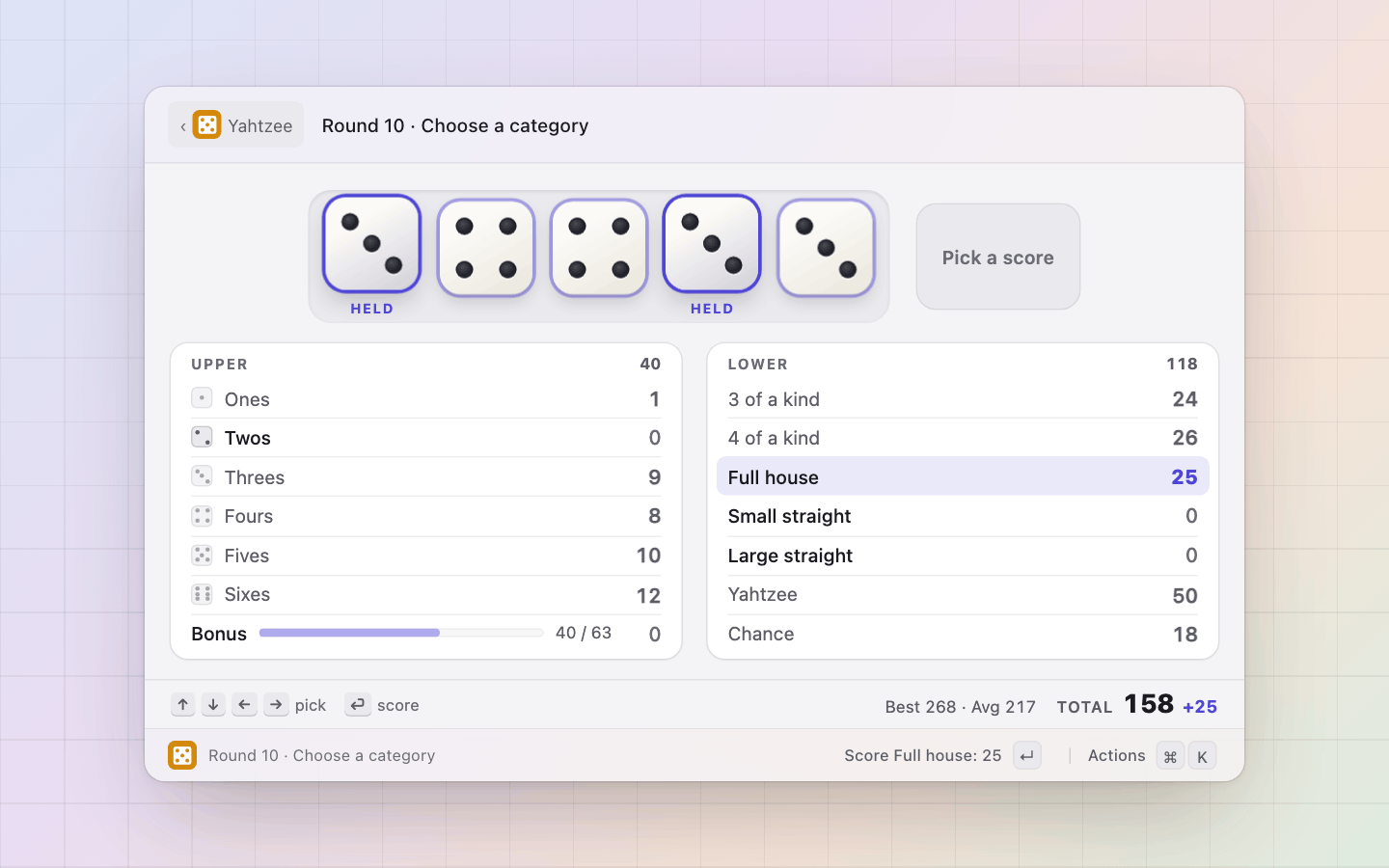Hold the fifth die showing three
Screen dimensions: 1389x868
tap(826, 248)
